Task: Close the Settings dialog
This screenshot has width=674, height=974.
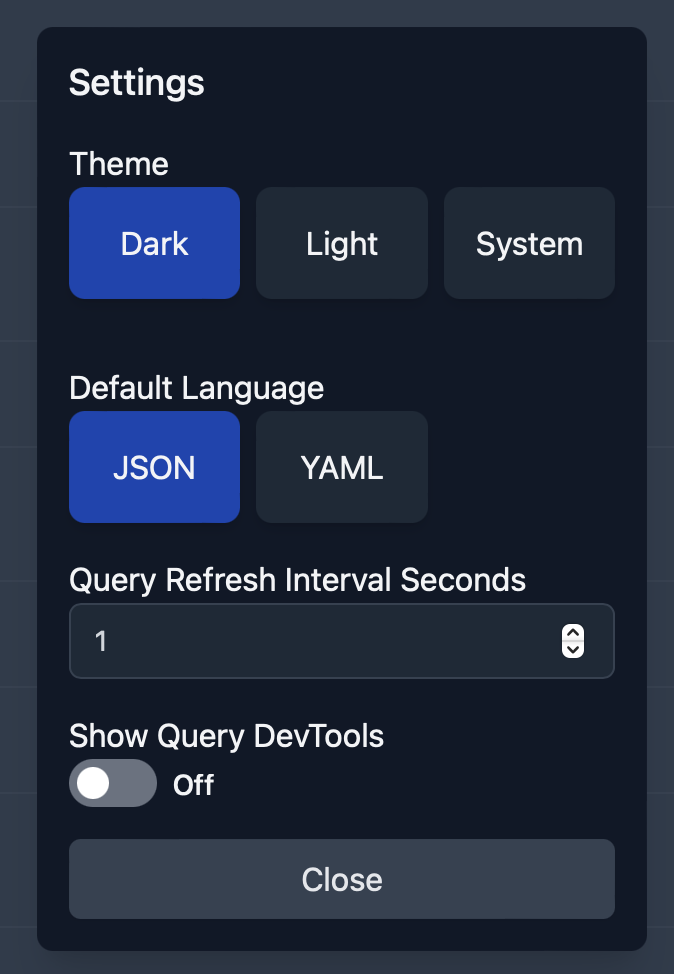Action: [342, 879]
